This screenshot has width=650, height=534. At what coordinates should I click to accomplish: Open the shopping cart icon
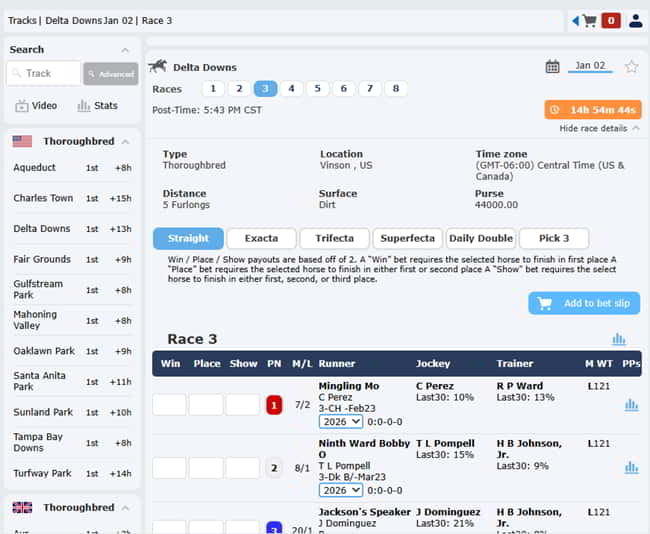[x=589, y=20]
